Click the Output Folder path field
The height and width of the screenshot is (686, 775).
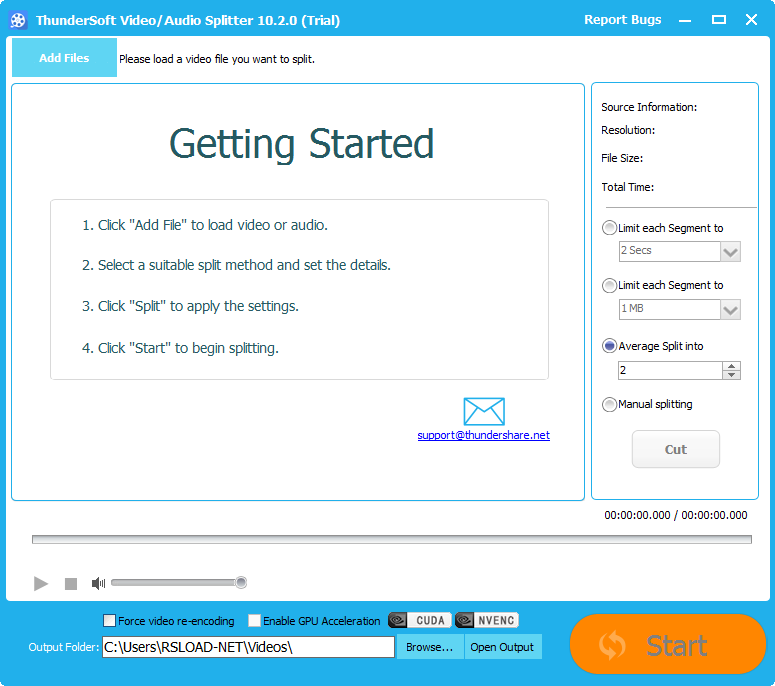pyautogui.click(x=249, y=647)
